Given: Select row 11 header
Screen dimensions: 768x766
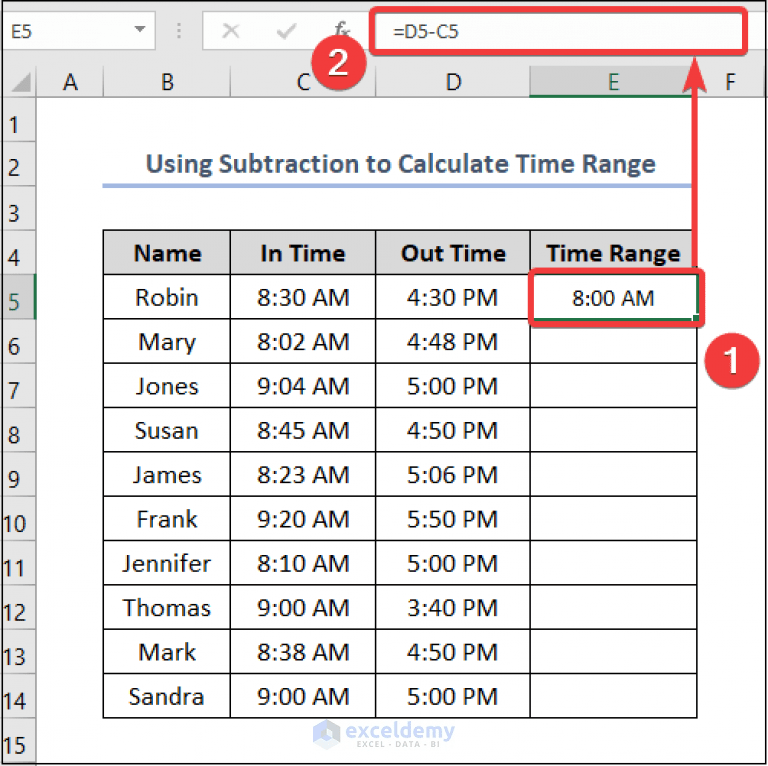Looking at the screenshot, I should tap(19, 564).
